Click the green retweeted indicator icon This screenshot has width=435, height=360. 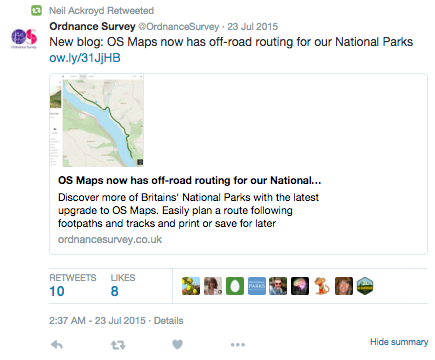(x=36, y=11)
